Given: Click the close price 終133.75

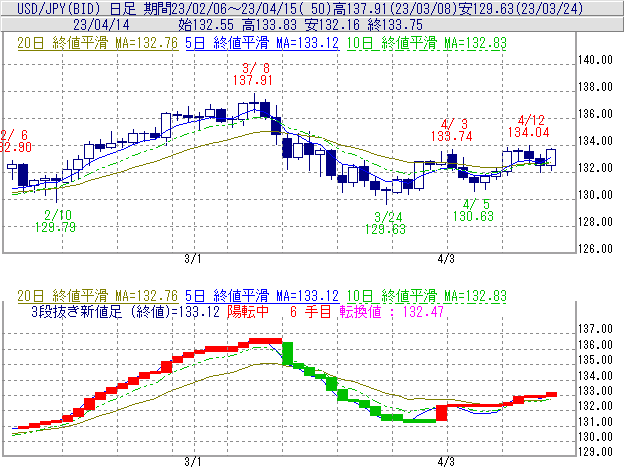Looking at the screenshot, I should pyautogui.click(x=395, y=25).
